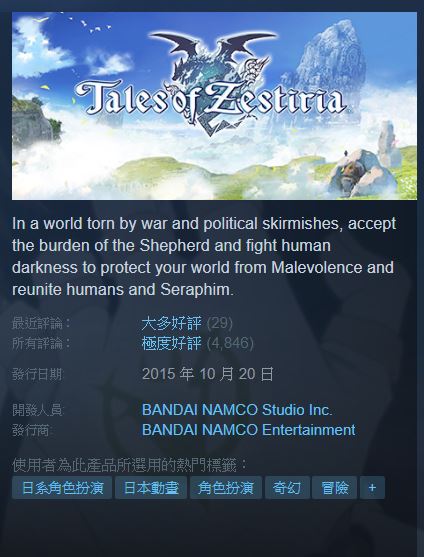Image resolution: width=424 pixels, height=557 pixels.
Task: View recent reviews rated 大多好評
Action: pyautogui.click(x=172, y=323)
